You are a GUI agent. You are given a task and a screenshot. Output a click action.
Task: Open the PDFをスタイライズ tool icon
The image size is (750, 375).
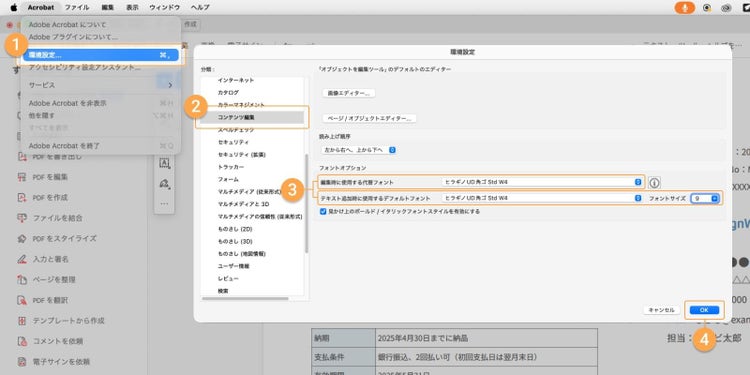[21, 239]
